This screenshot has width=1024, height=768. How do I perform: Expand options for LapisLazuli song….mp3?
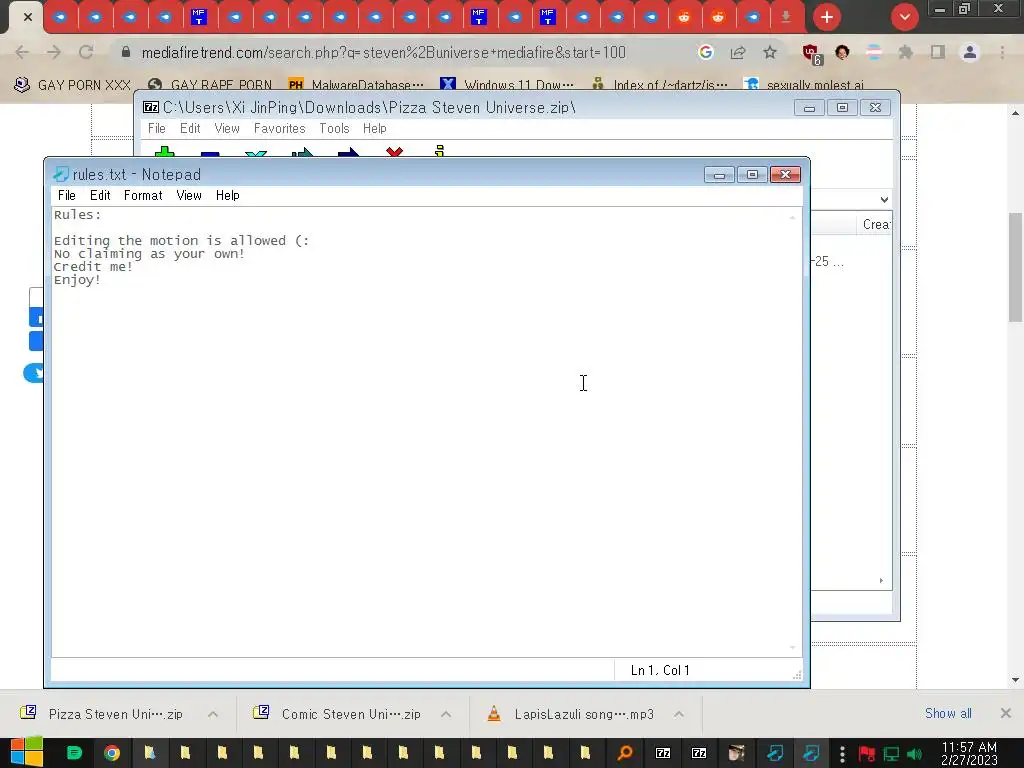coord(679,714)
